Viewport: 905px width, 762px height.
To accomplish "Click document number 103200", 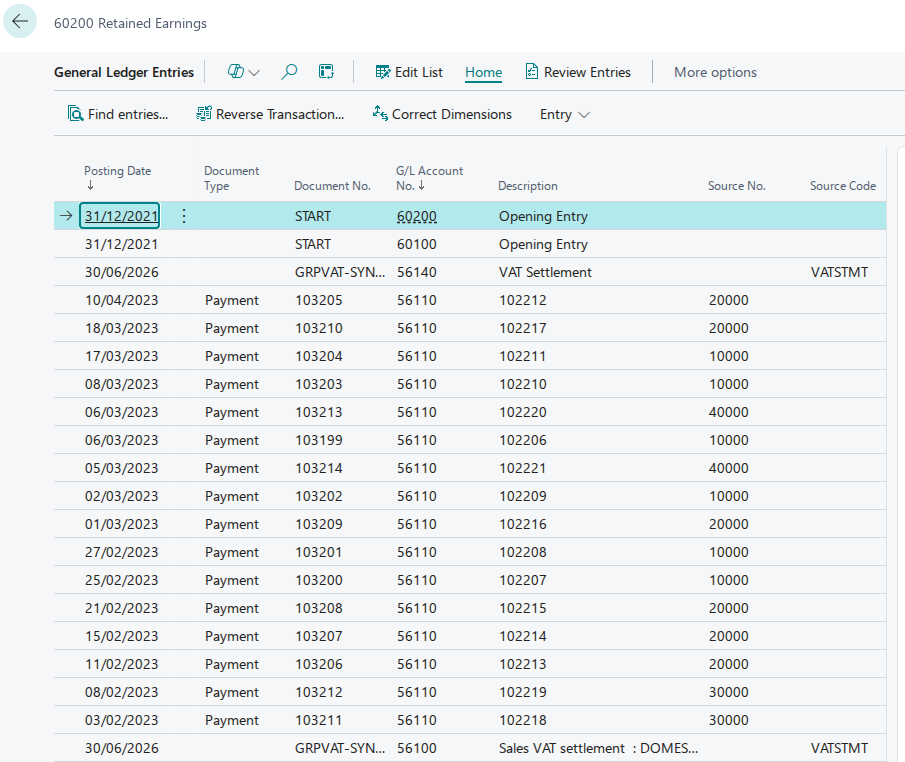I will (319, 580).
